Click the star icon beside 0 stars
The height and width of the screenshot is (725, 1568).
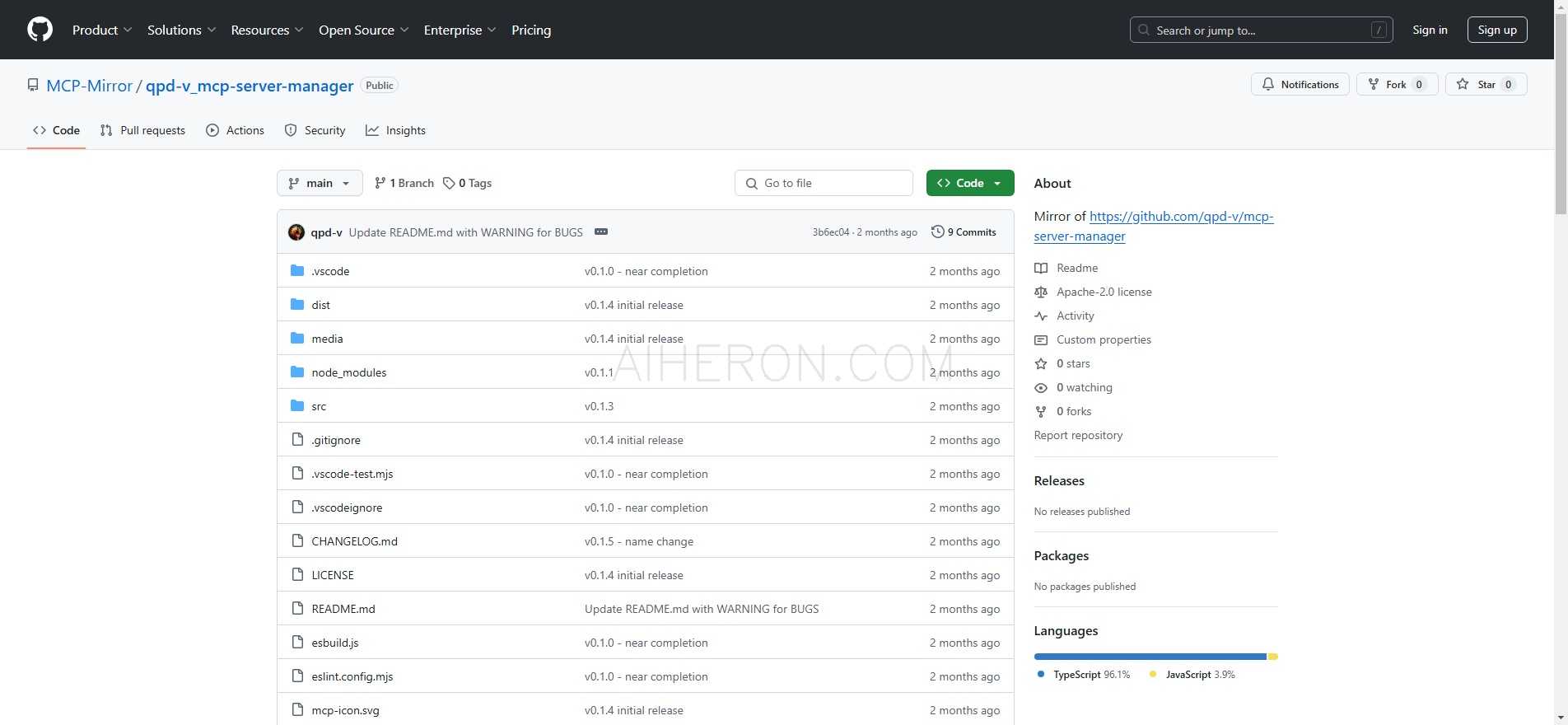pyautogui.click(x=1041, y=363)
